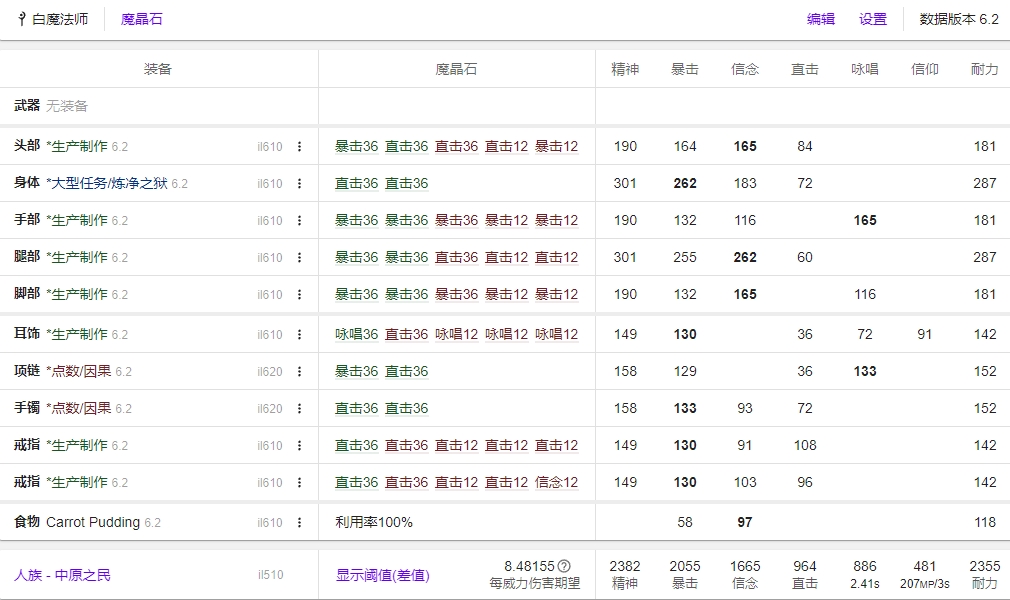The height and width of the screenshot is (600, 1010).
Task: Open the kebab options menu on the 项链 row
Action: (300, 370)
